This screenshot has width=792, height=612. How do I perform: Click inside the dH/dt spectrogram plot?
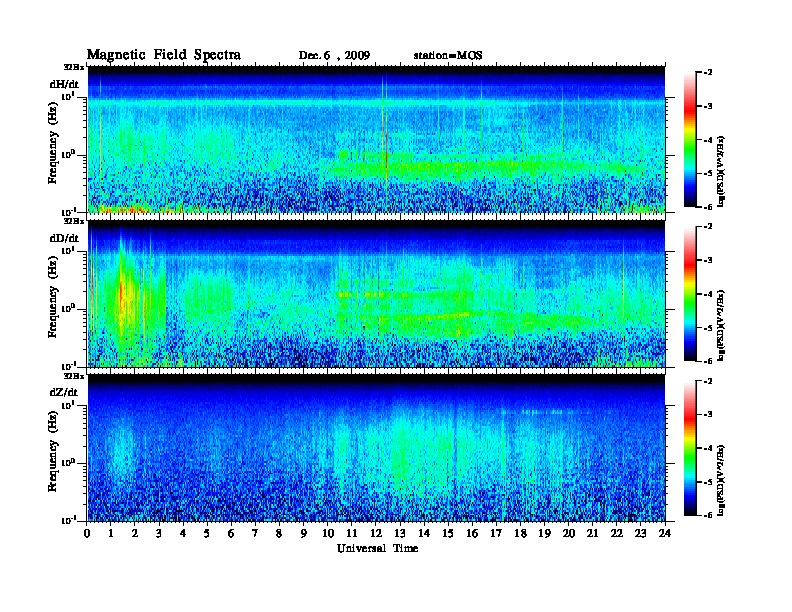[x=376, y=140]
